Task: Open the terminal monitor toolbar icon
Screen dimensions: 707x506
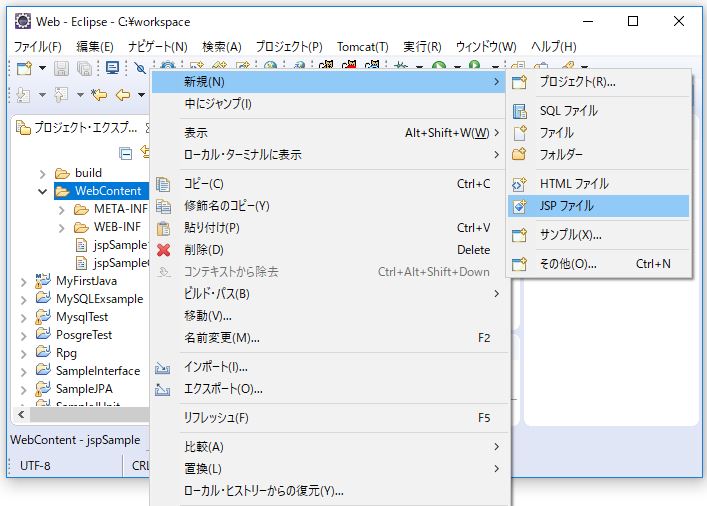Action: point(112,68)
